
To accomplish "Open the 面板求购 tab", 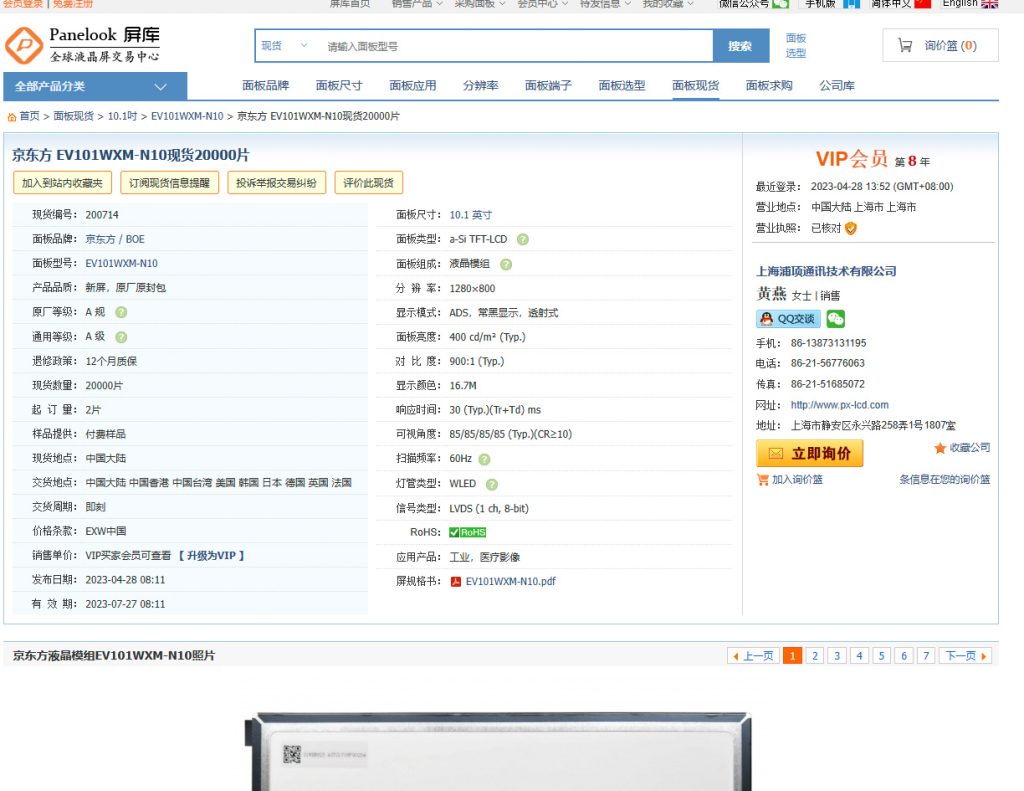I will [769, 86].
